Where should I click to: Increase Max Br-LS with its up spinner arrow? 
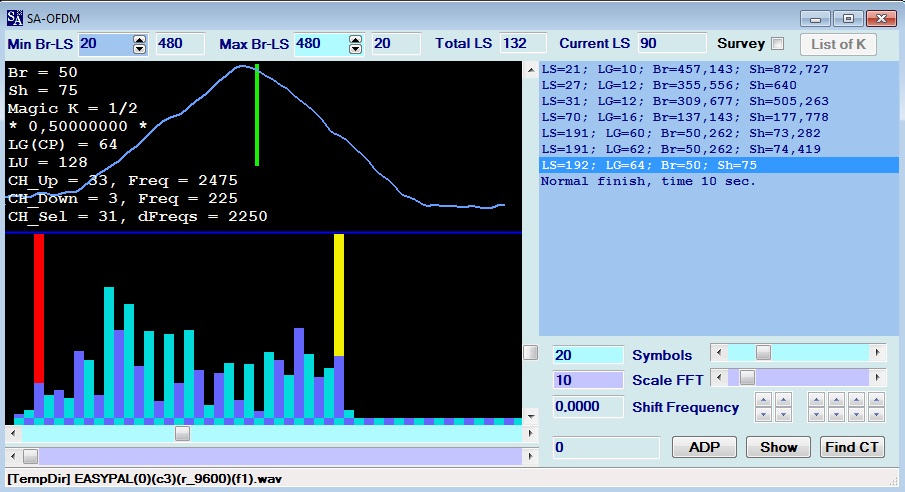356,39
